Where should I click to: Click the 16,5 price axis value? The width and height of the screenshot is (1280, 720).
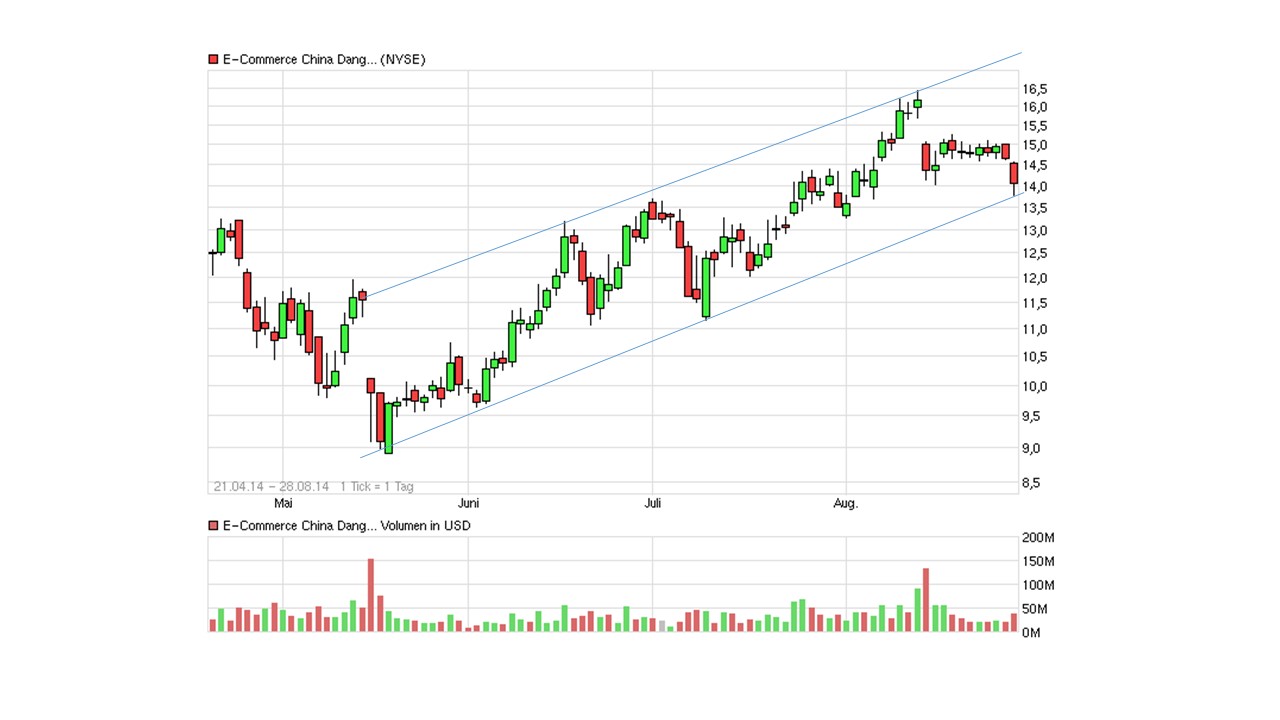point(1035,88)
